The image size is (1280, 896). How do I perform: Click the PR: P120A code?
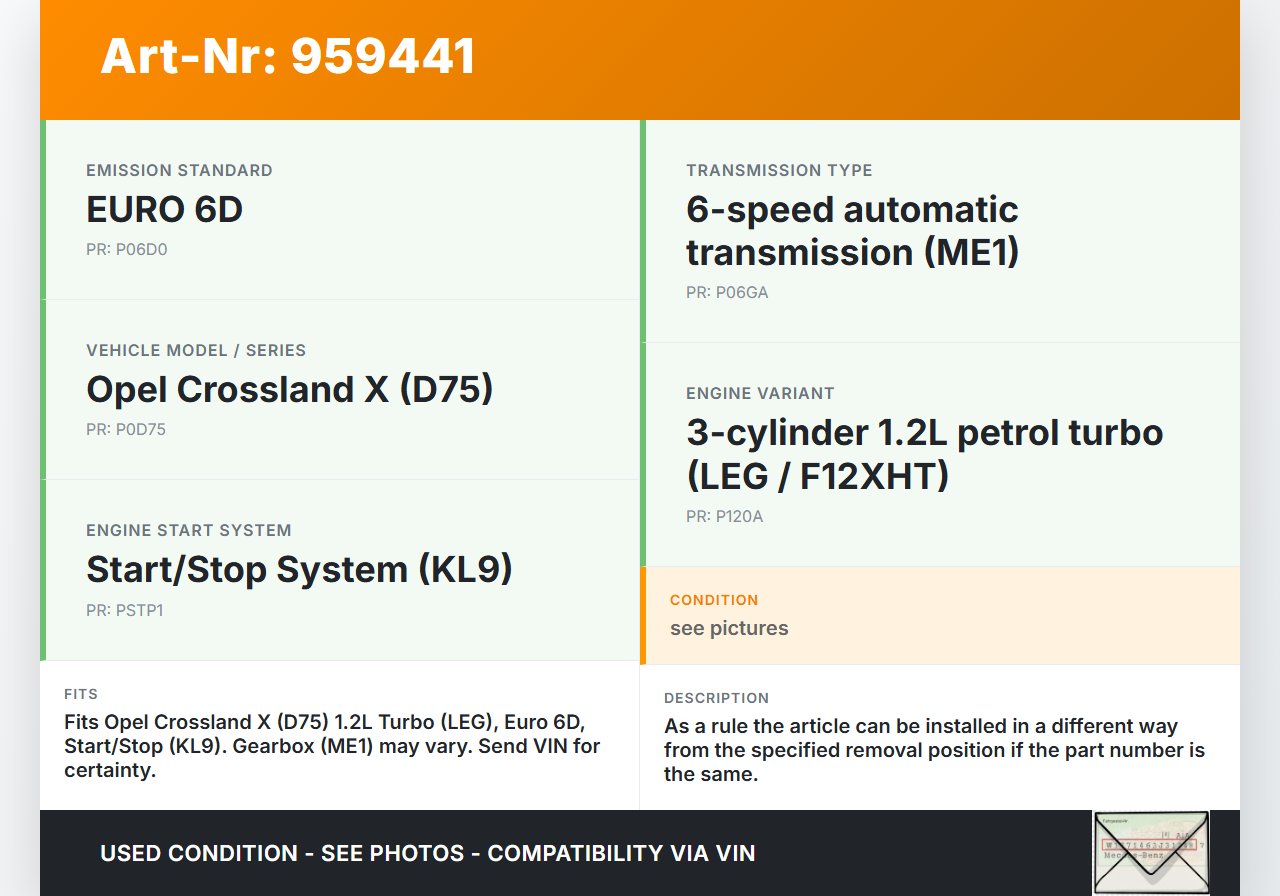tap(725, 517)
